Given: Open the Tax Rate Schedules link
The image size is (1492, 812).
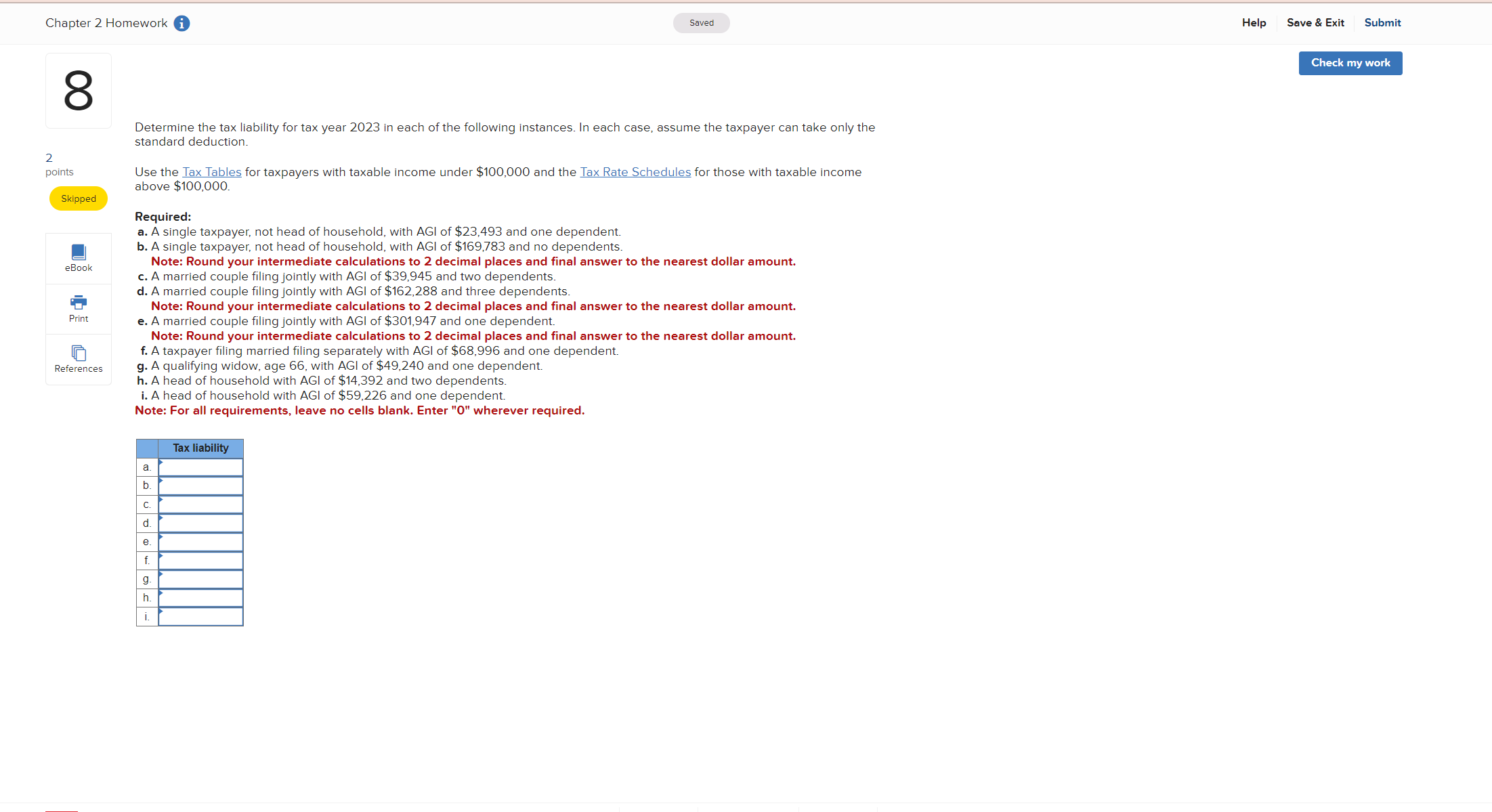Looking at the screenshot, I should (635, 172).
